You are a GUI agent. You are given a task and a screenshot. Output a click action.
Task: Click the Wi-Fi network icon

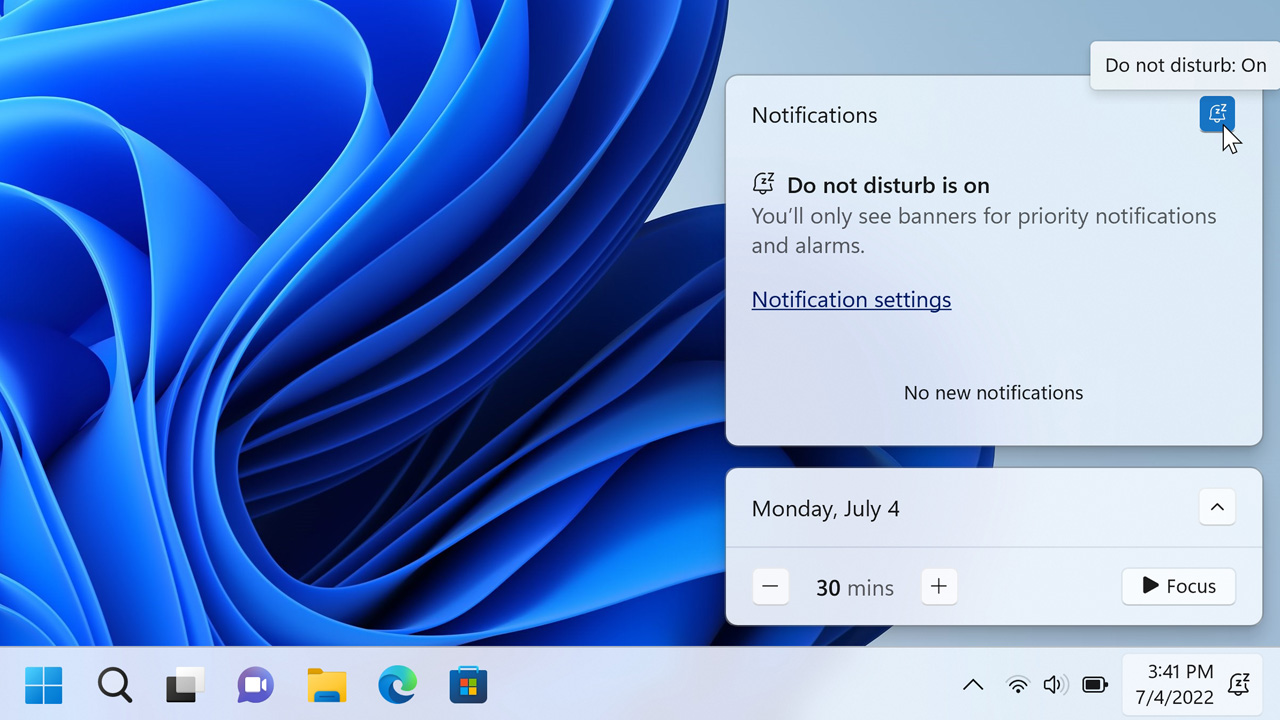pyautogui.click(x=1018, y=685)
